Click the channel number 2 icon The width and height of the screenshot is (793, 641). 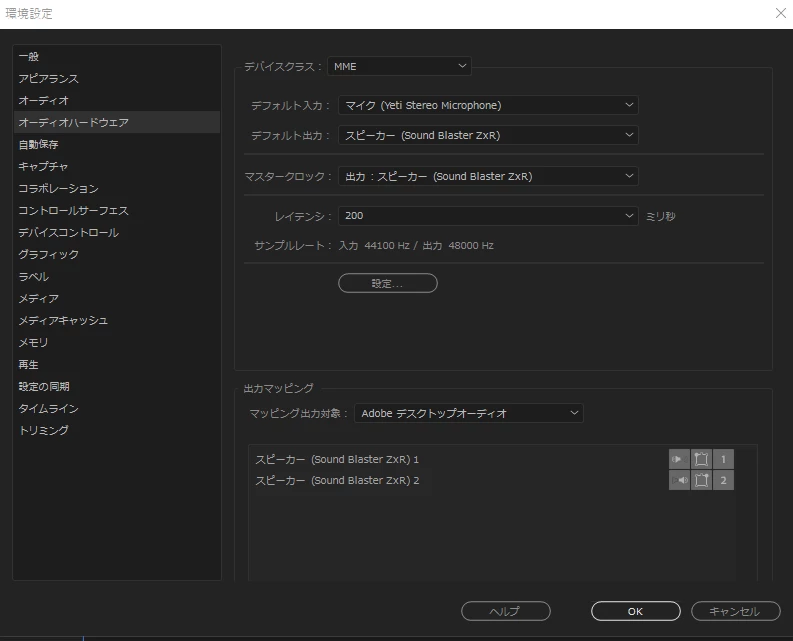point(723,480)
